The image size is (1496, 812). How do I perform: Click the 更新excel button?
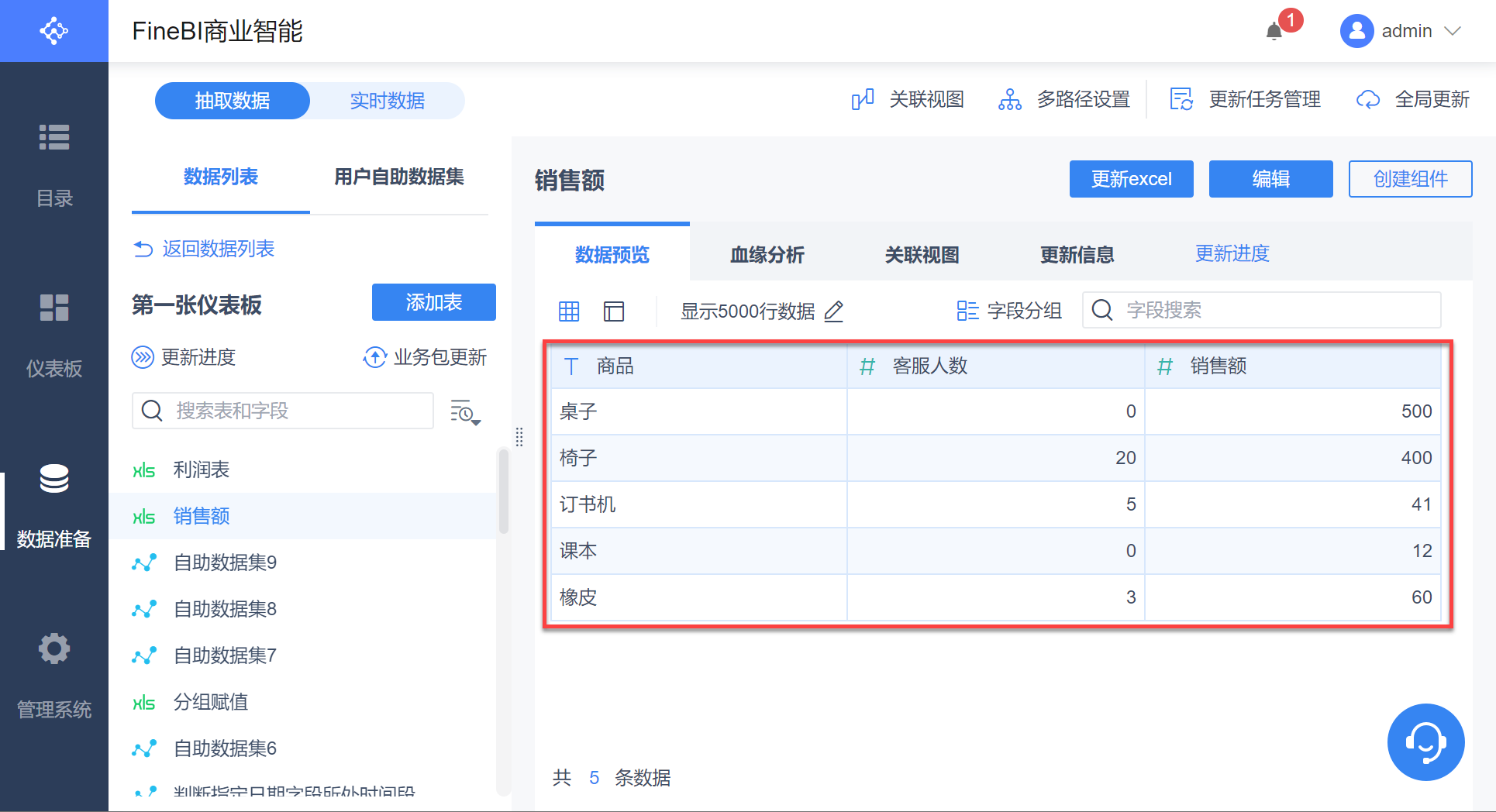pyautogui.click(x=1131, y=179)
